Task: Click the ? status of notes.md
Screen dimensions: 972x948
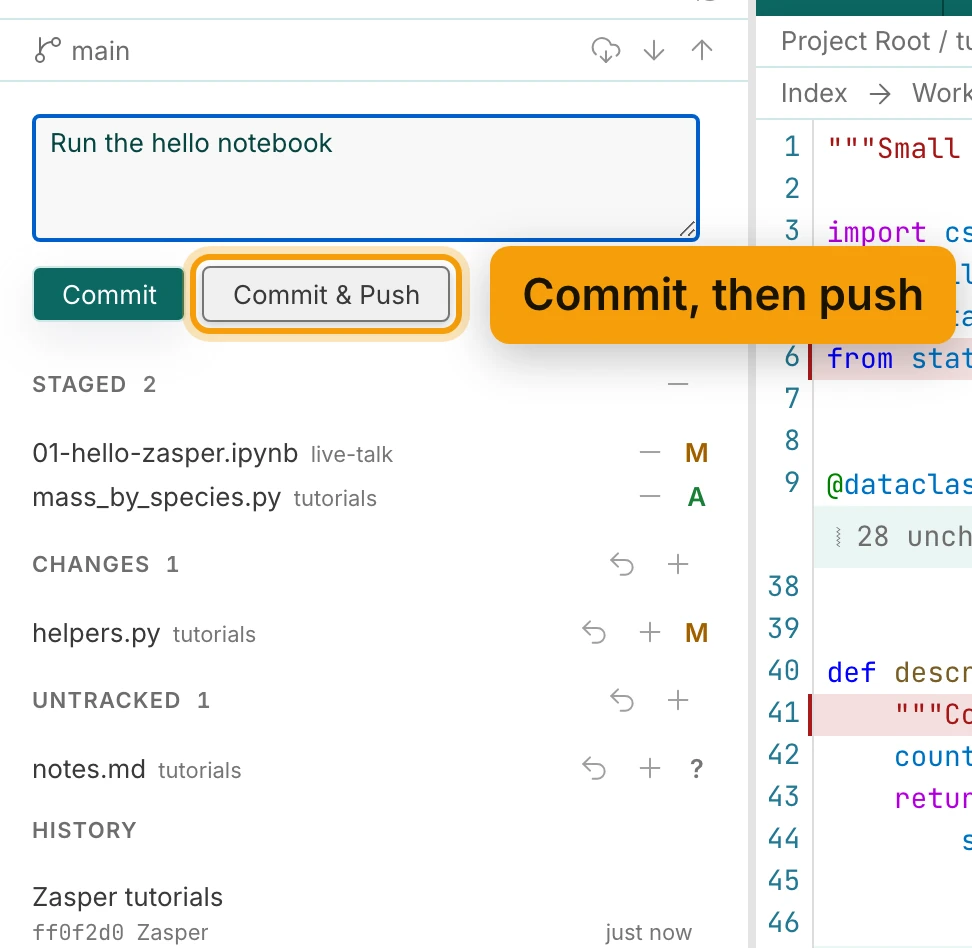Action: [x=696, y=769]
